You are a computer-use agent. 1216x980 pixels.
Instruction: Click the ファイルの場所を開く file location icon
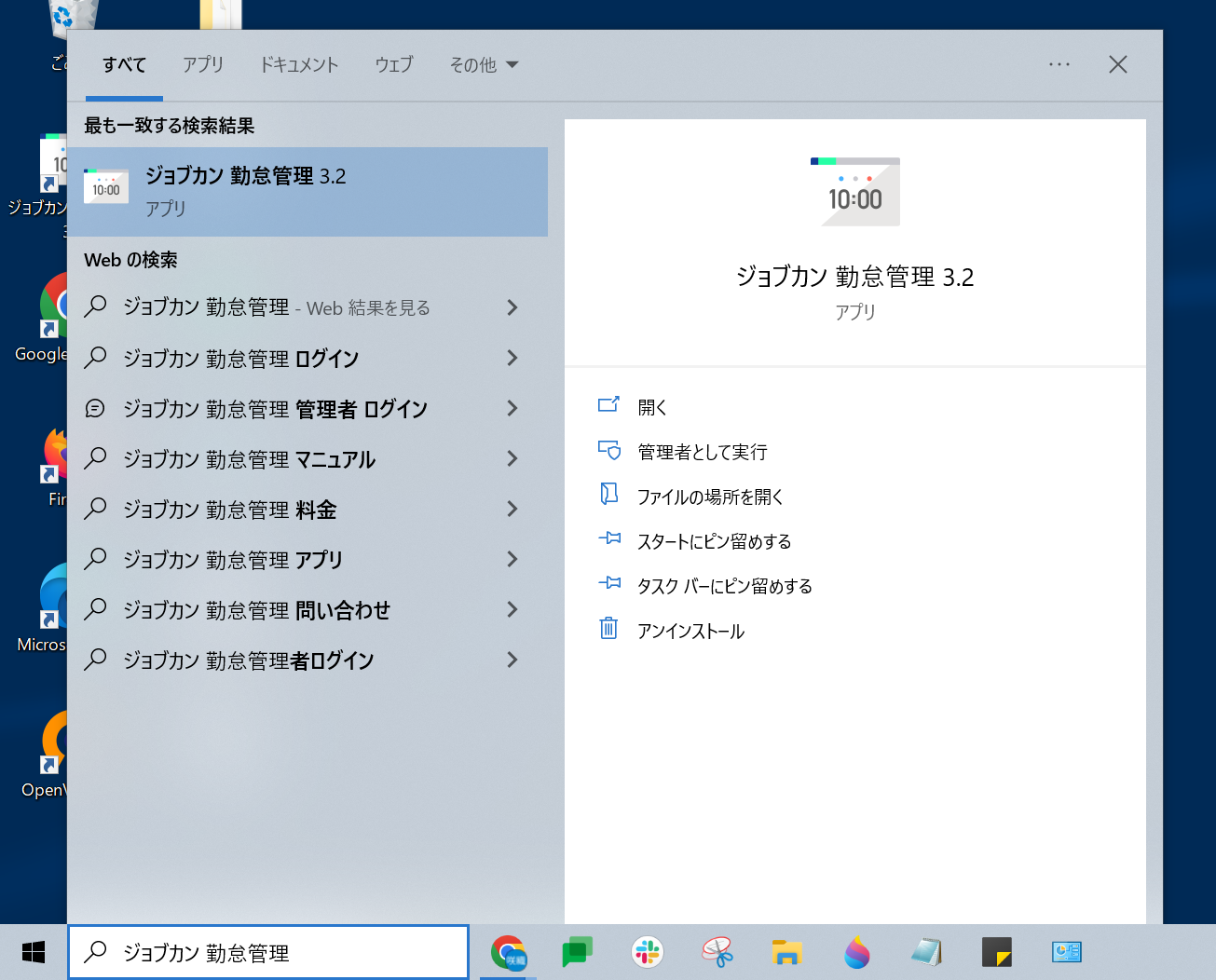608,495
